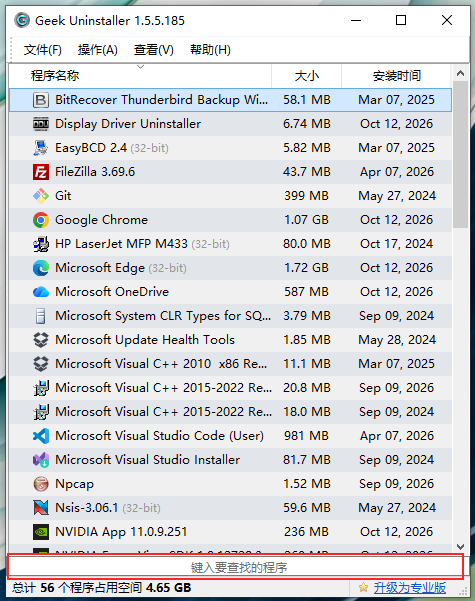Viewport: 475px width, 601px height.
Task: Click the Microsoft Visual Studio Installer text
Action: (x=148, y=460)
